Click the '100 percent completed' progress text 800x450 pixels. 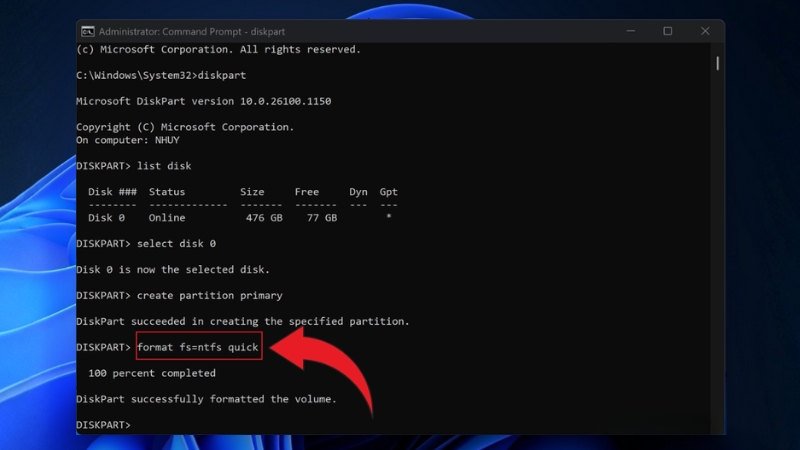(x=151, y=373)
